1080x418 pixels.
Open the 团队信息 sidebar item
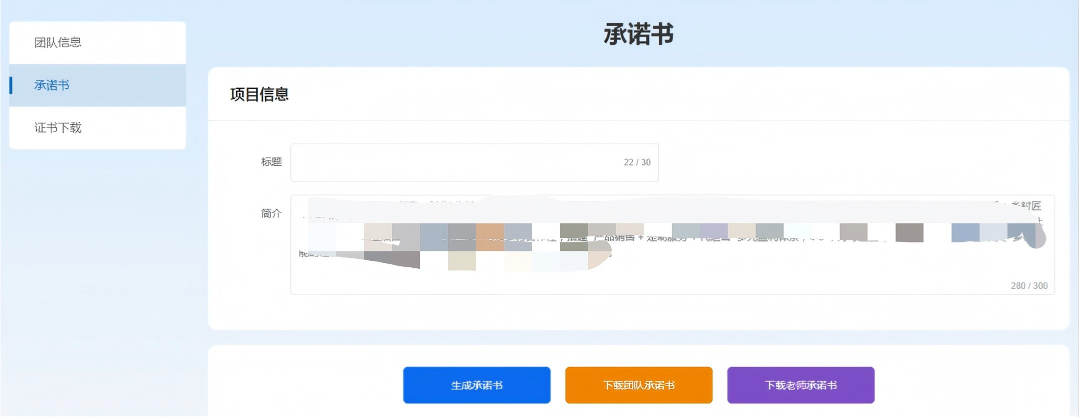[x=58, y=43]
